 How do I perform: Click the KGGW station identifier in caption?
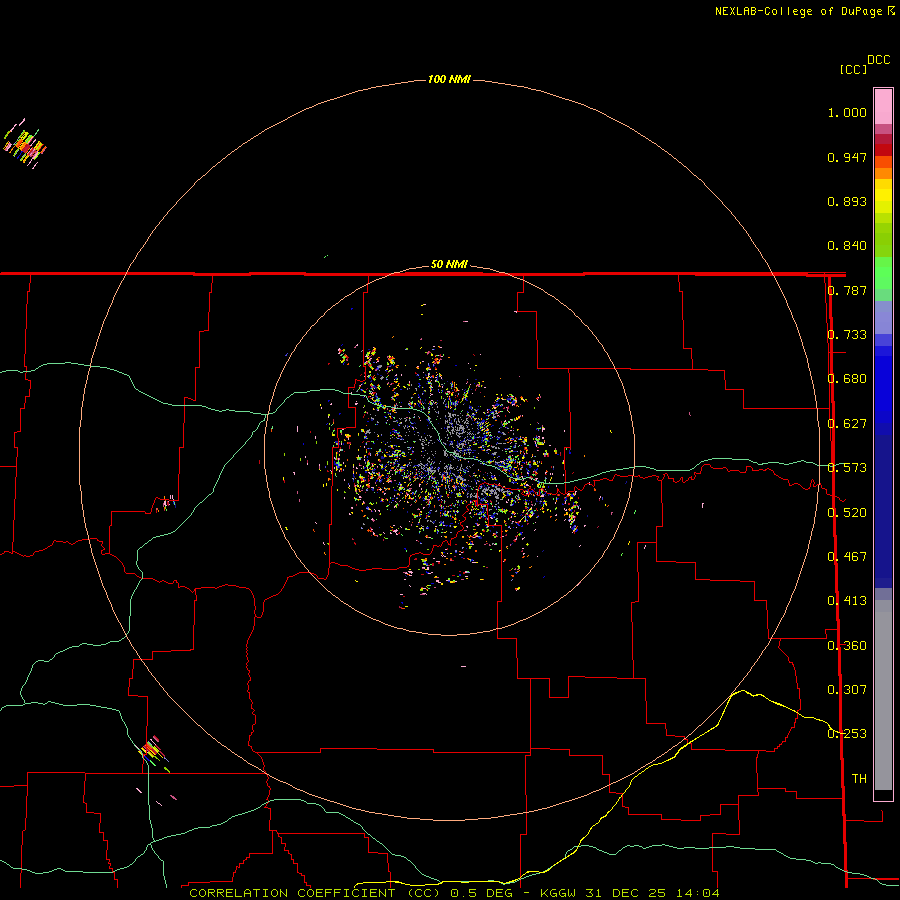tap(558, 893)
